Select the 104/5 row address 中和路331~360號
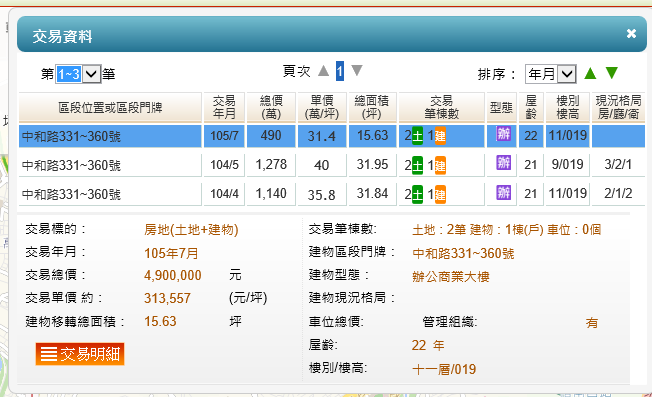 tap(71, 165)
